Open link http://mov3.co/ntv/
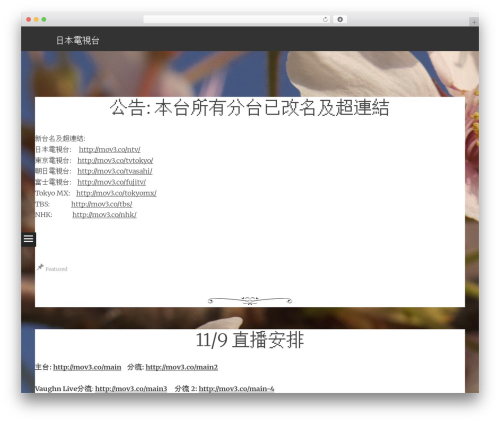500x423 pixels. (x=110, y=149)
